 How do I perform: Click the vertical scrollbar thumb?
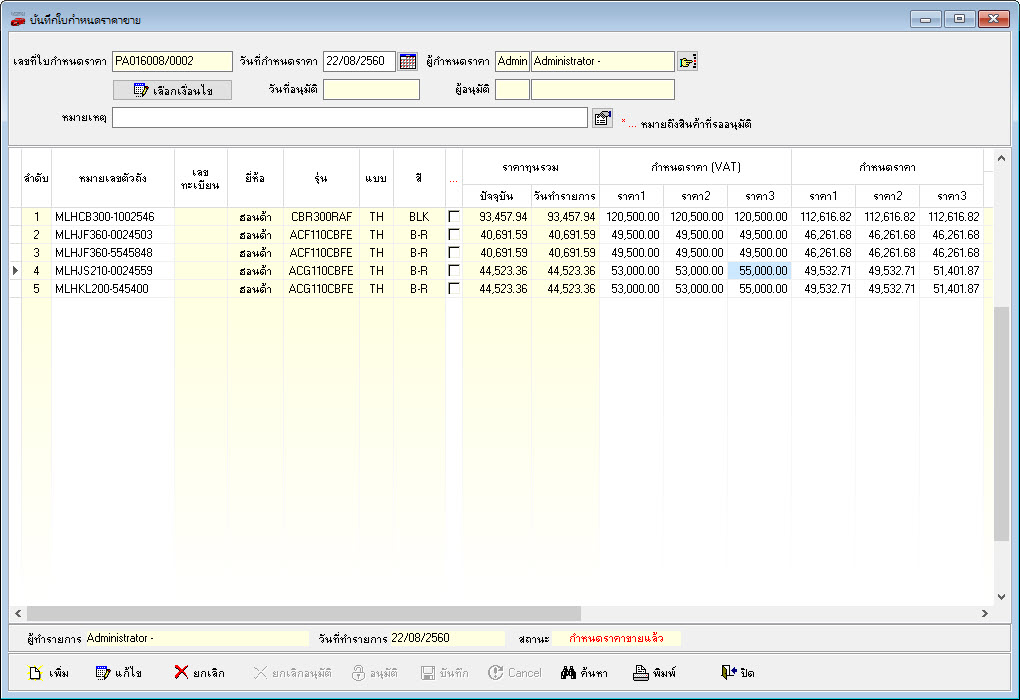pyautogui.click(x=1001, y=422)
